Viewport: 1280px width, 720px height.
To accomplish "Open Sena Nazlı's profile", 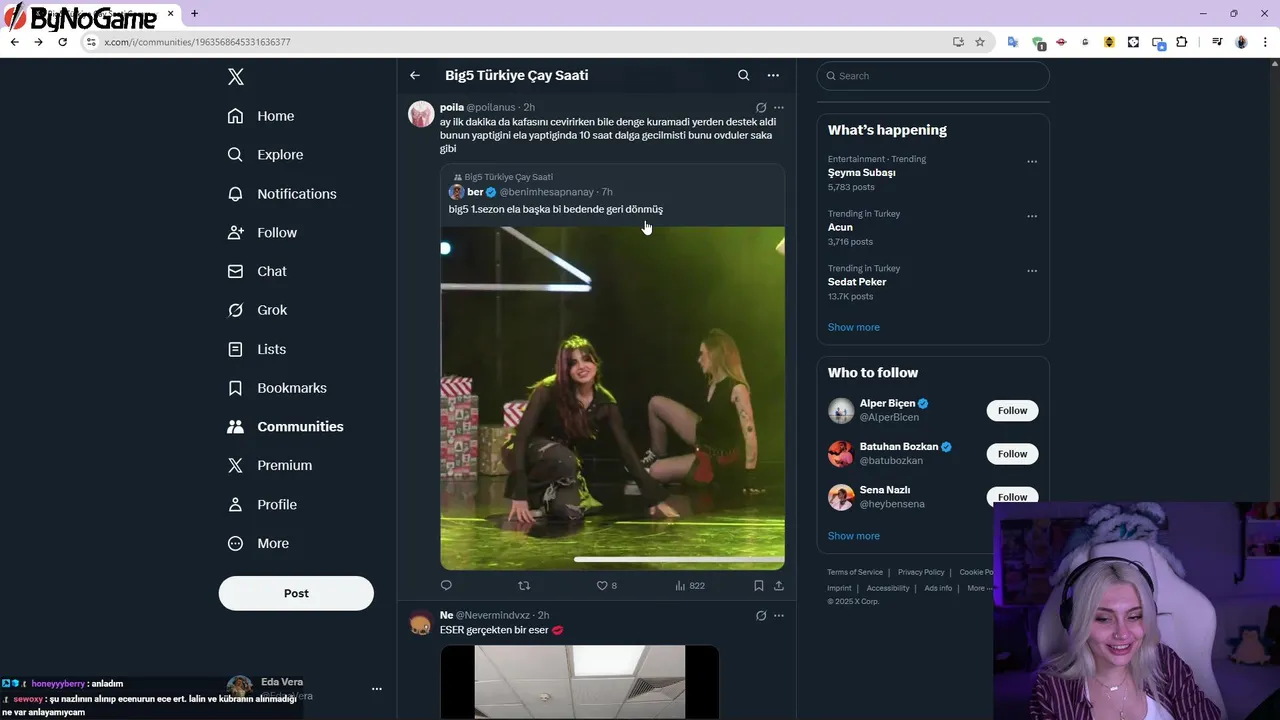I will [885, 490].
